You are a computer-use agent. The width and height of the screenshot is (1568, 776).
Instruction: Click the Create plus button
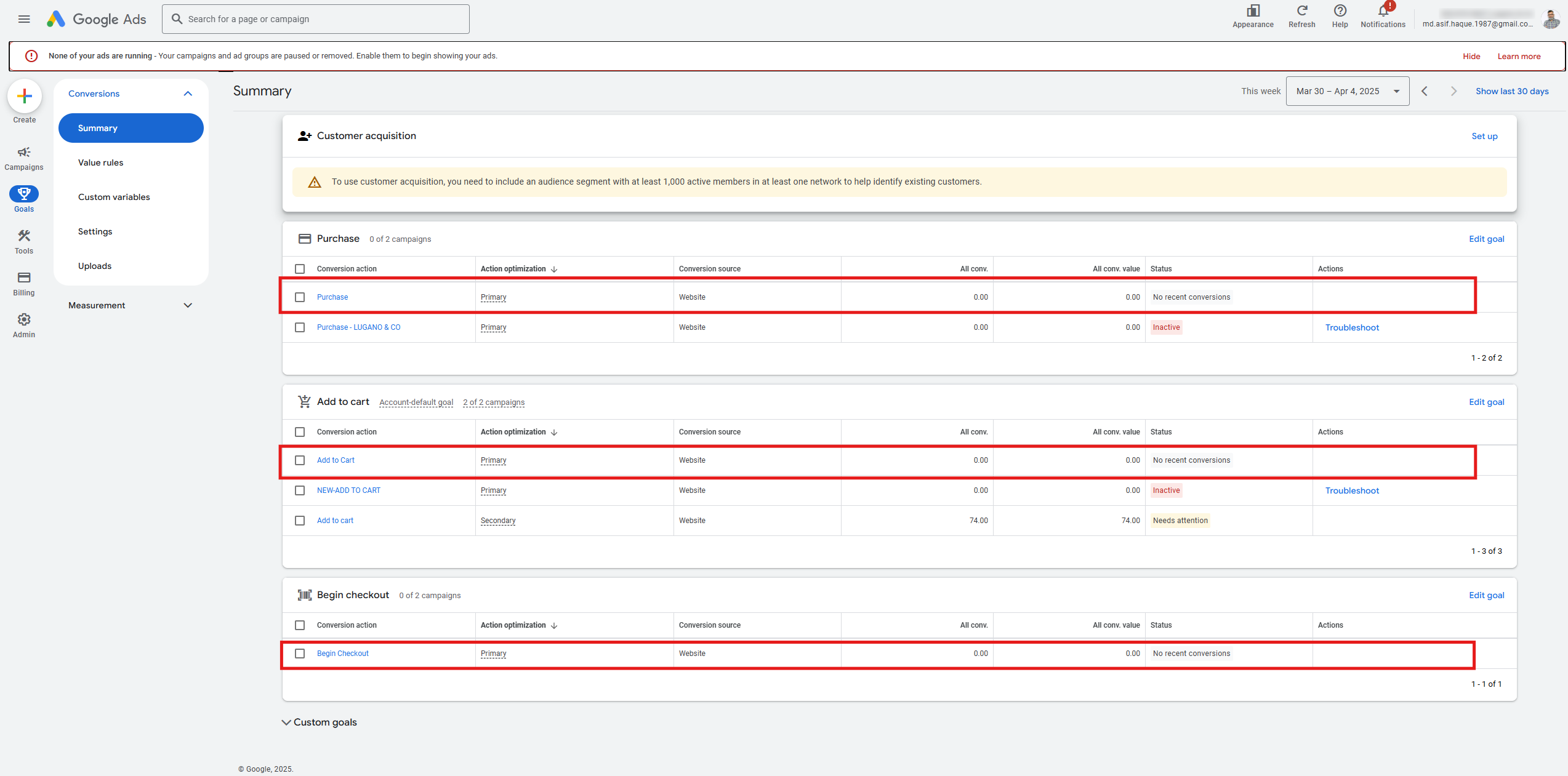[25, 96]
